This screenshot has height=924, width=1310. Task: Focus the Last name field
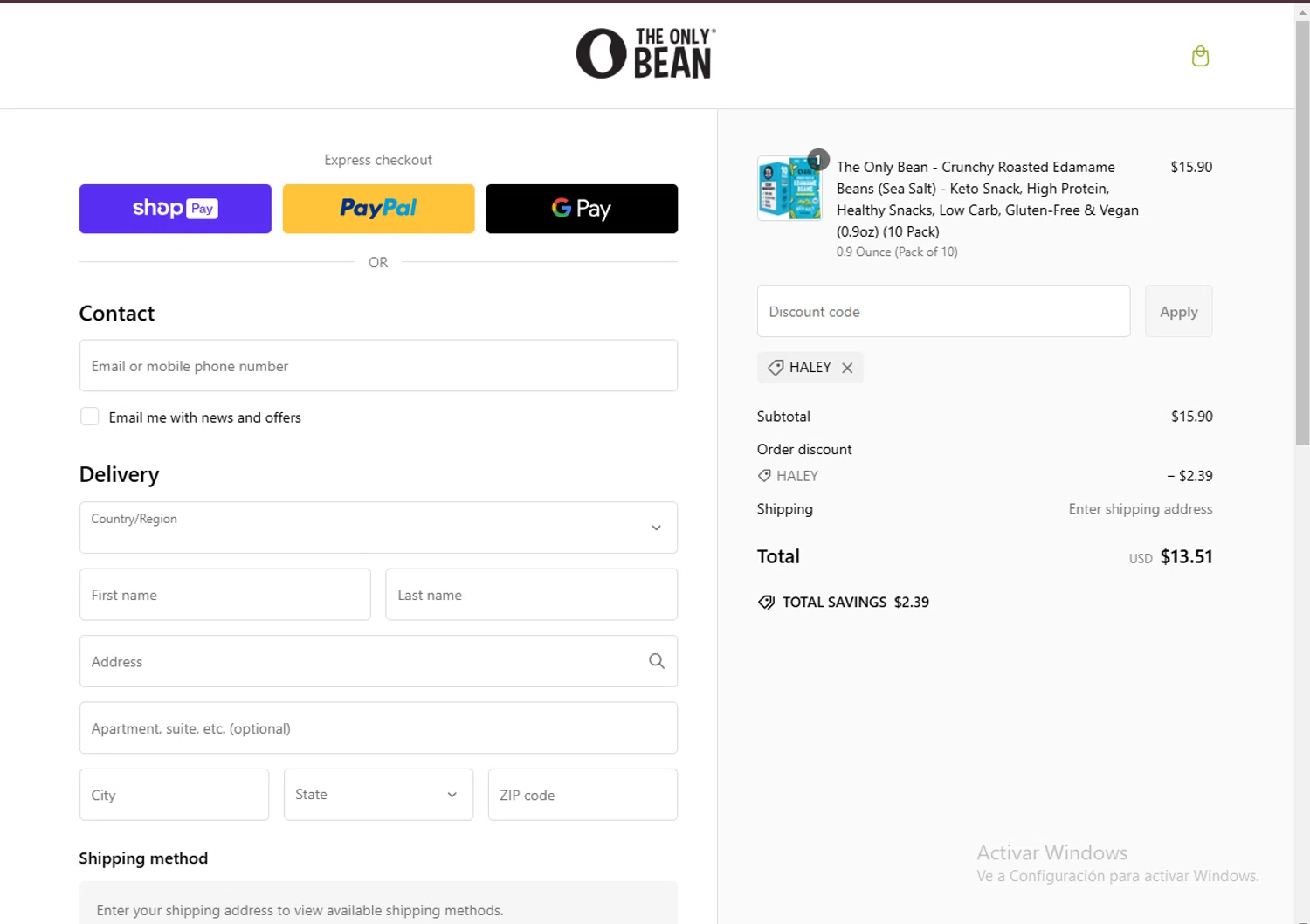point(531,595)
